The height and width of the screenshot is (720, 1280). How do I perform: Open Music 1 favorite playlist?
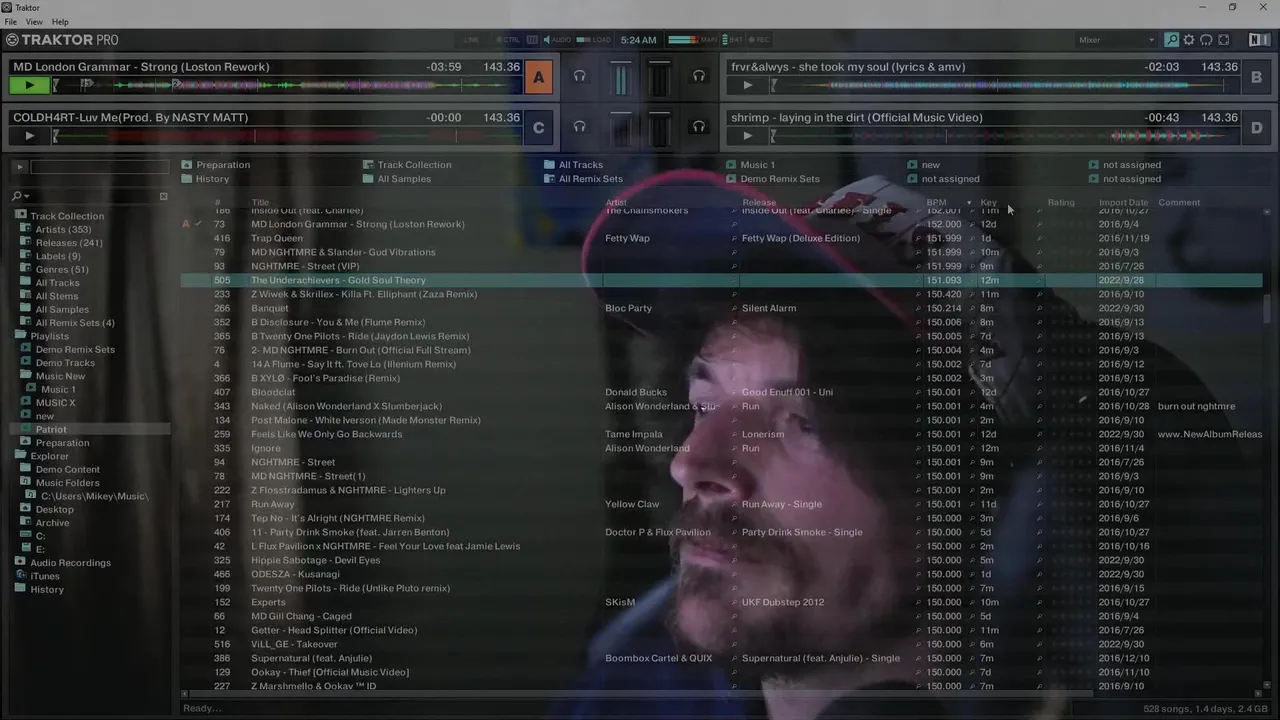pos(751,165)
